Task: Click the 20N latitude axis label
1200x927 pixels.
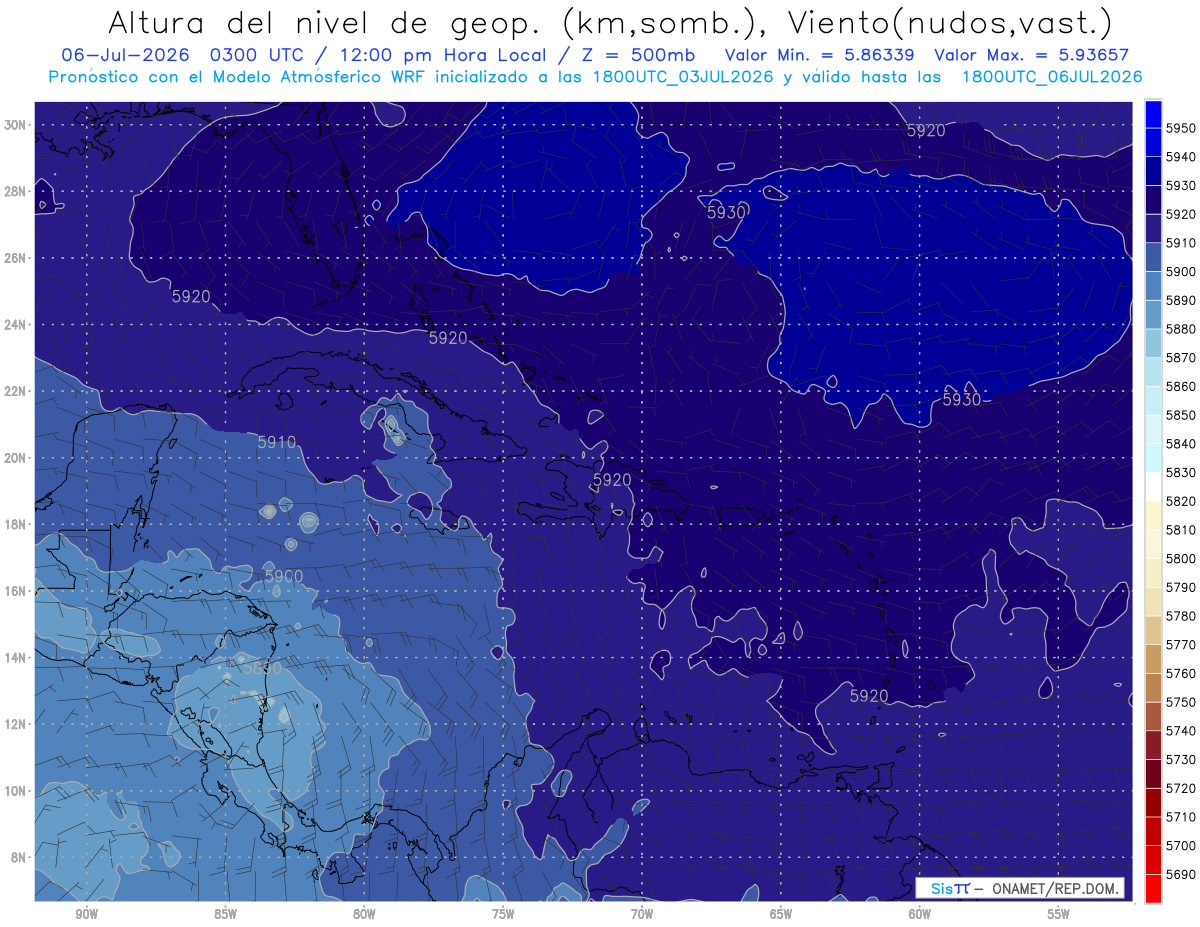Action: 15,458
